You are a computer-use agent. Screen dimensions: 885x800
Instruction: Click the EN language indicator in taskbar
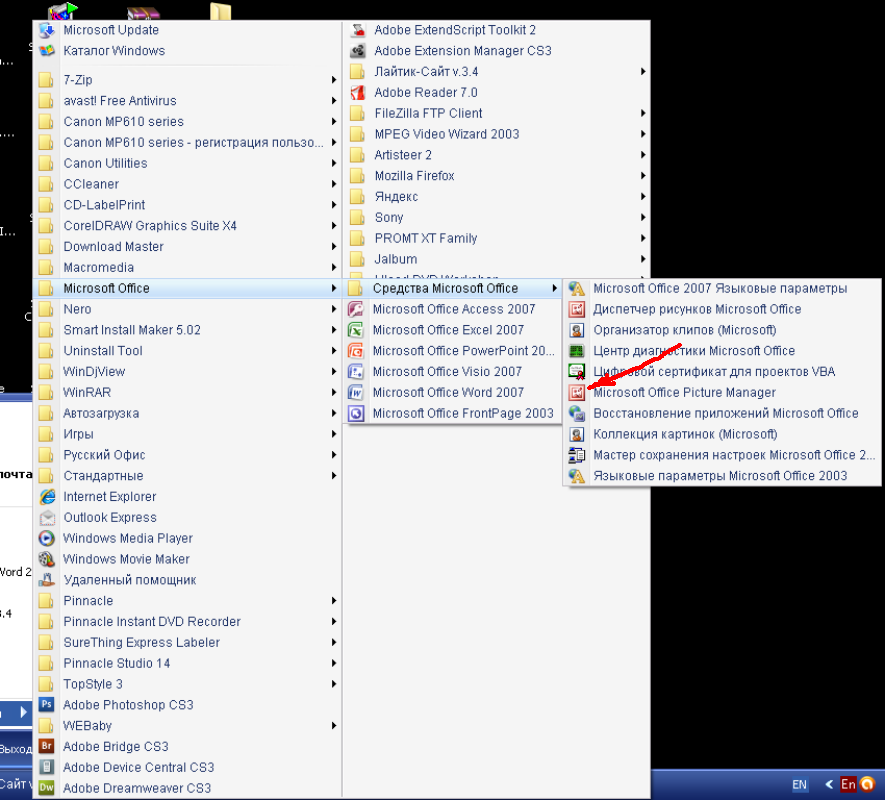(x=799, y=785)
